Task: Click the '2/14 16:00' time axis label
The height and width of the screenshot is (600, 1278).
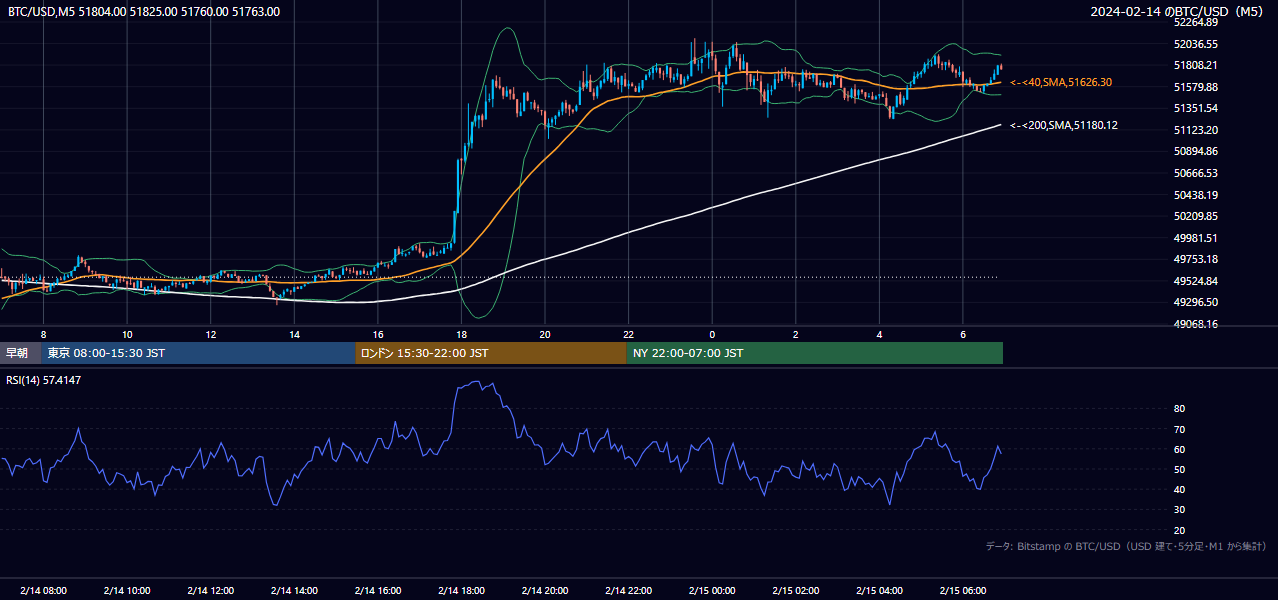Action: (378, 590)
